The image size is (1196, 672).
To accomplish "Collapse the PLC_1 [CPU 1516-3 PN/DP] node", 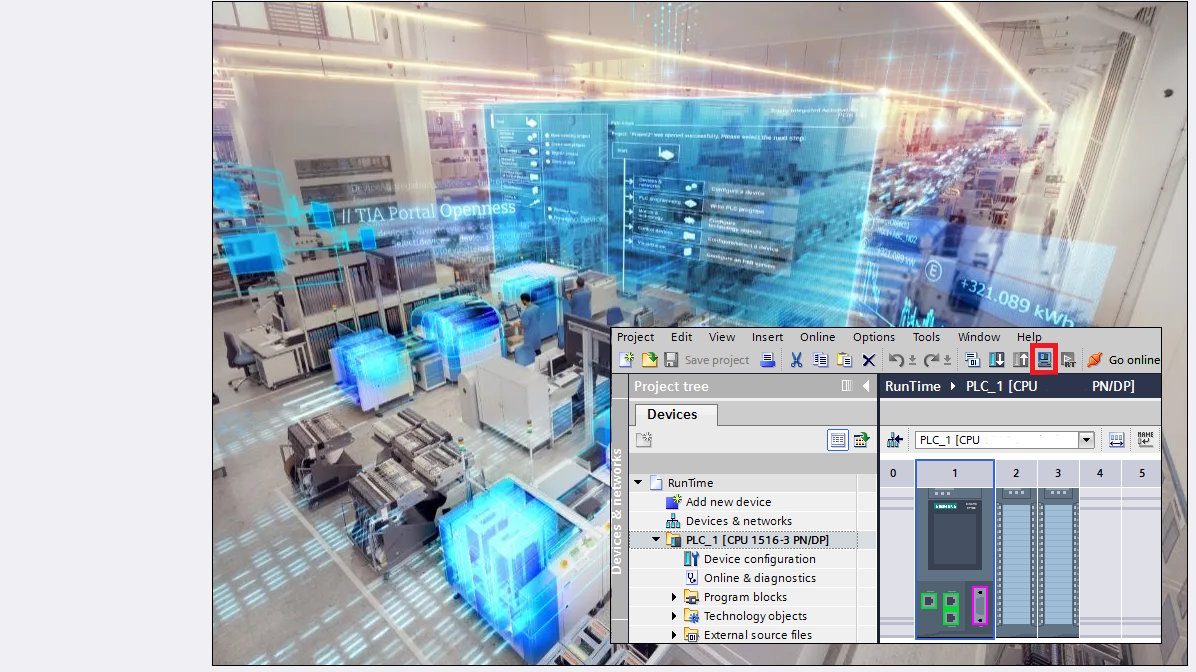I will coord(656,539).
